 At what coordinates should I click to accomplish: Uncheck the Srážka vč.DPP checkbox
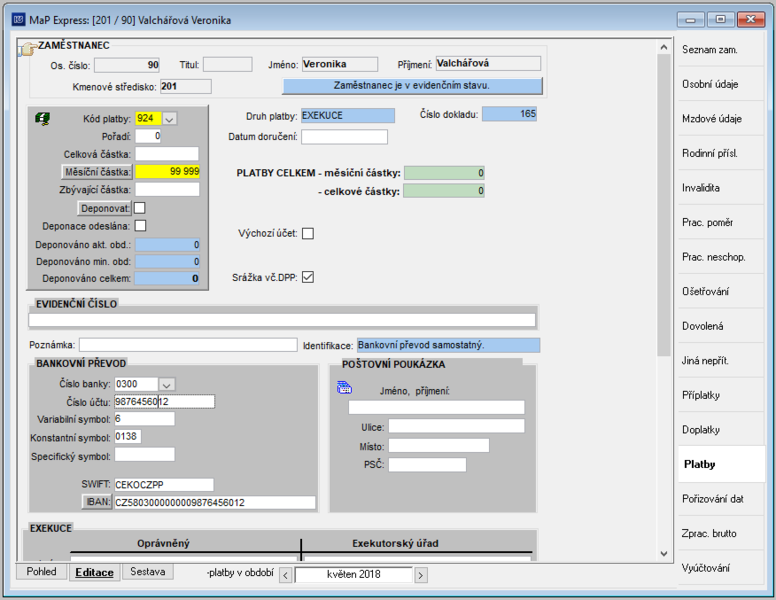click(308, 277)
